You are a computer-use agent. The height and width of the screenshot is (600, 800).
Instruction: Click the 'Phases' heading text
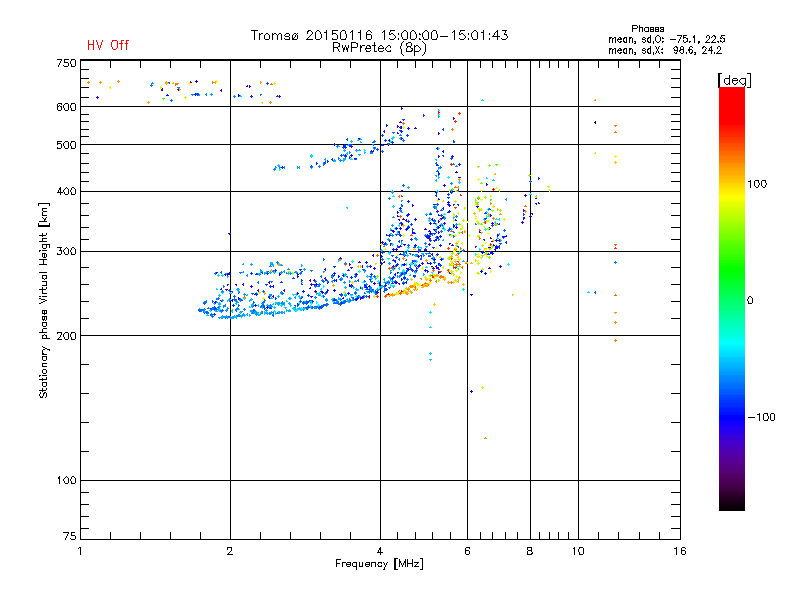[647, 29]
